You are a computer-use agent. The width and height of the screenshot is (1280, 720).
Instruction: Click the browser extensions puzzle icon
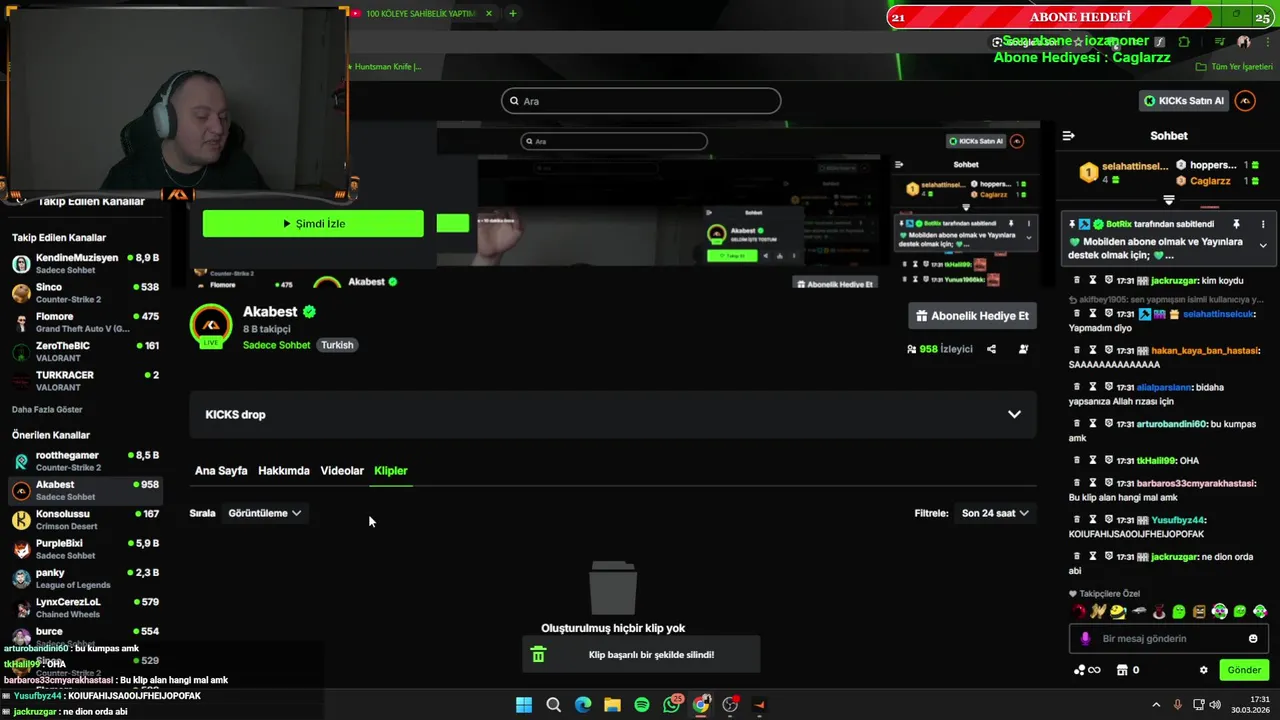[1184, 42]
